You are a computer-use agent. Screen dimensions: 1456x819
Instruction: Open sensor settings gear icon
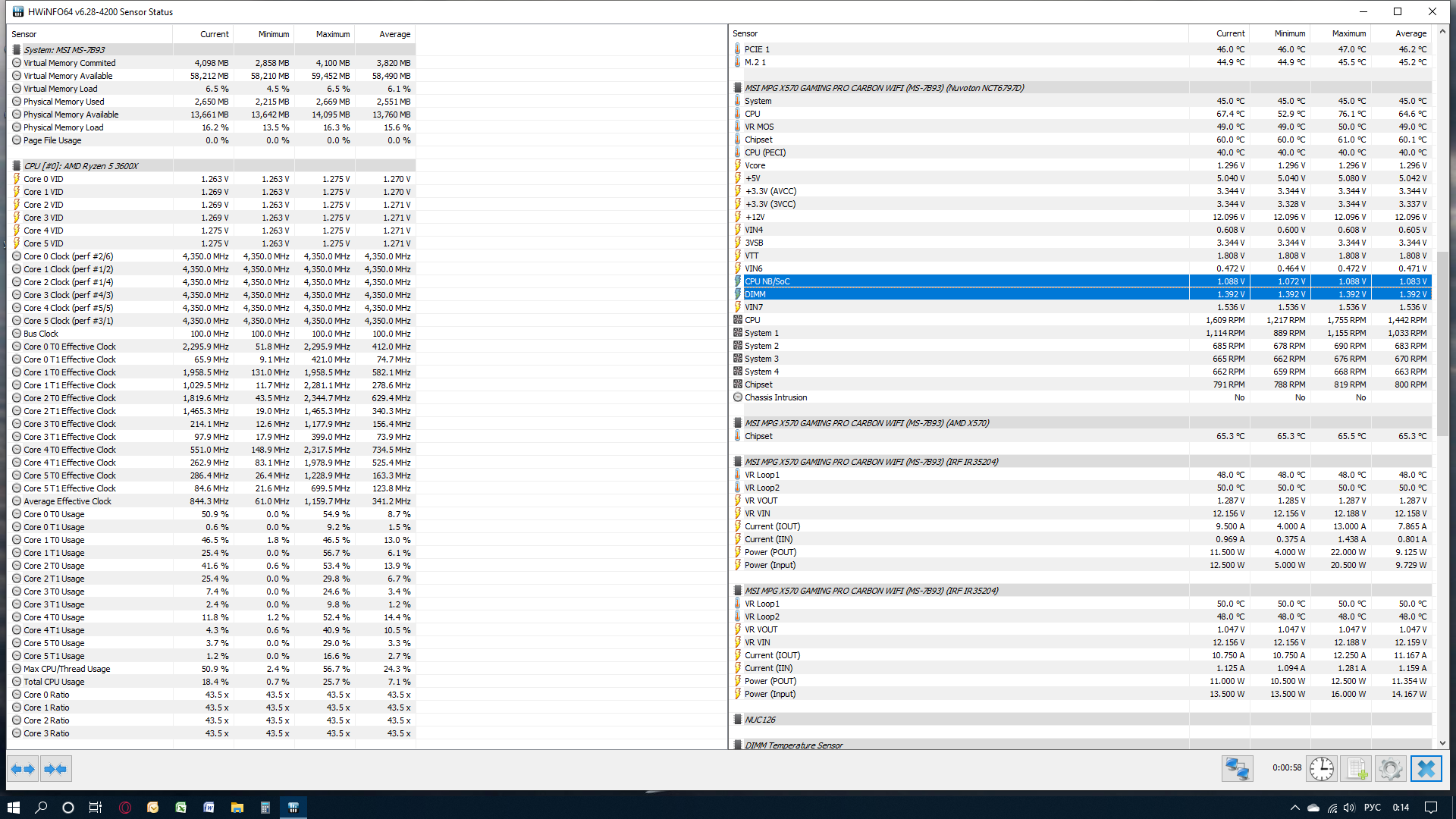pyautogui.click(x=1390, y=769)
